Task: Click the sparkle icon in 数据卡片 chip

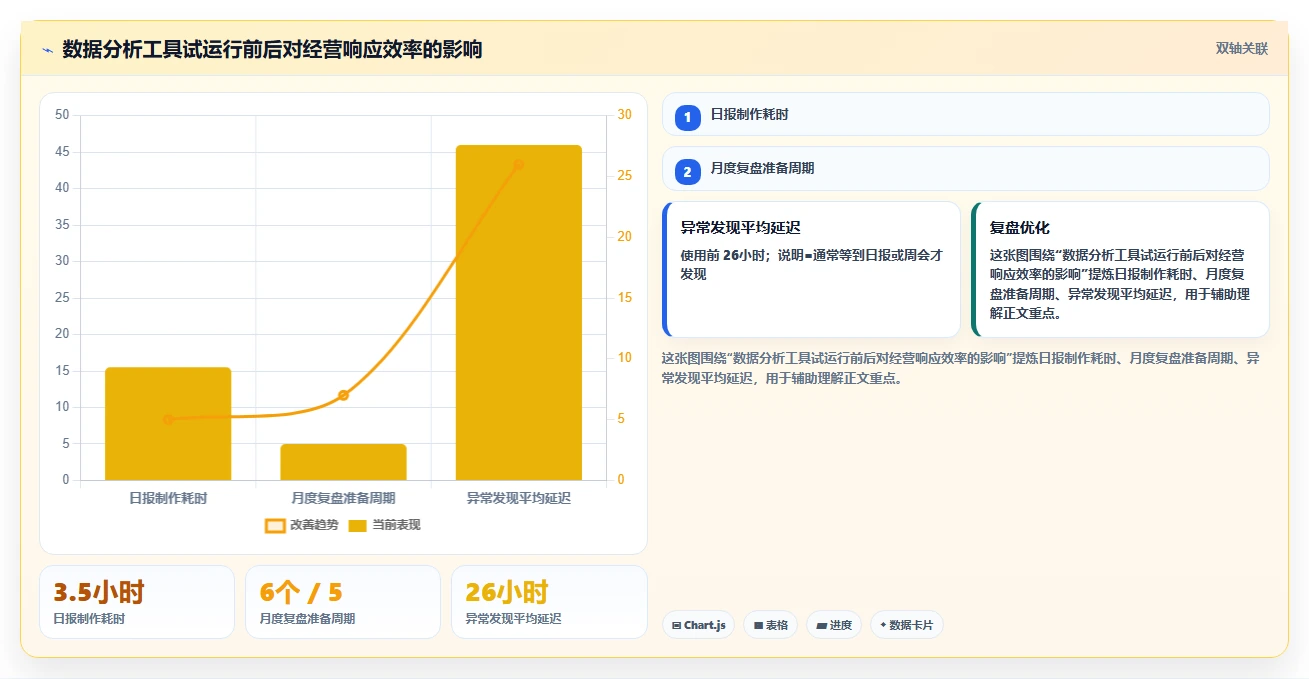Action: tap(883, 625)
